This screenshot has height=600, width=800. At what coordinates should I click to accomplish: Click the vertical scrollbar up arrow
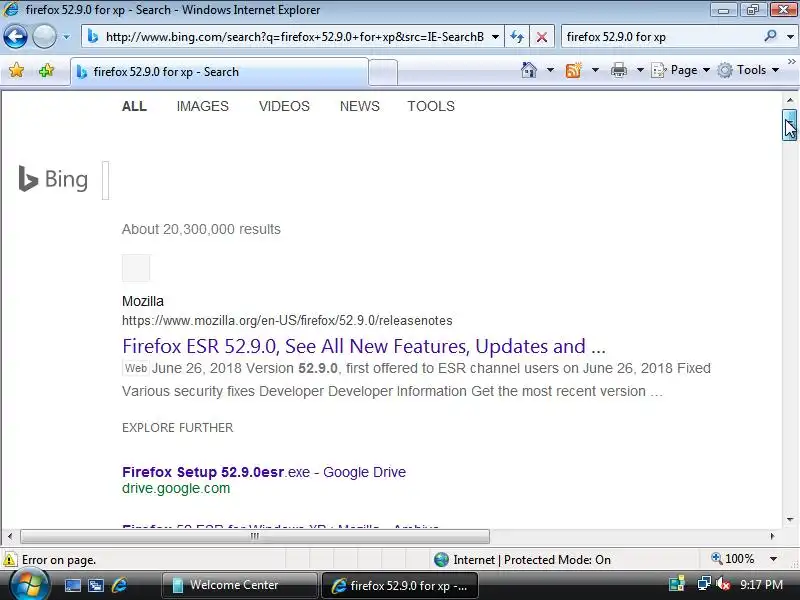[790, 100]
